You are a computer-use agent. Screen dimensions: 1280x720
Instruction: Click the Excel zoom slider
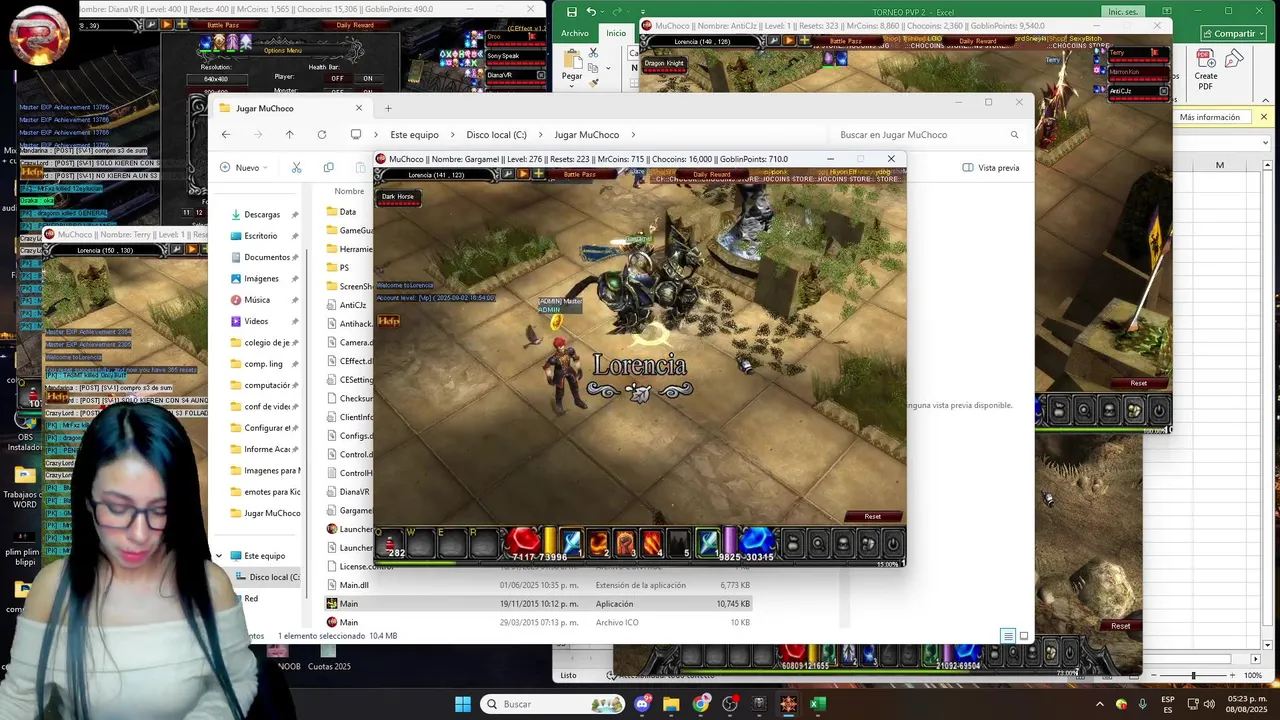pyautogui.click(x=1194, y=676)
